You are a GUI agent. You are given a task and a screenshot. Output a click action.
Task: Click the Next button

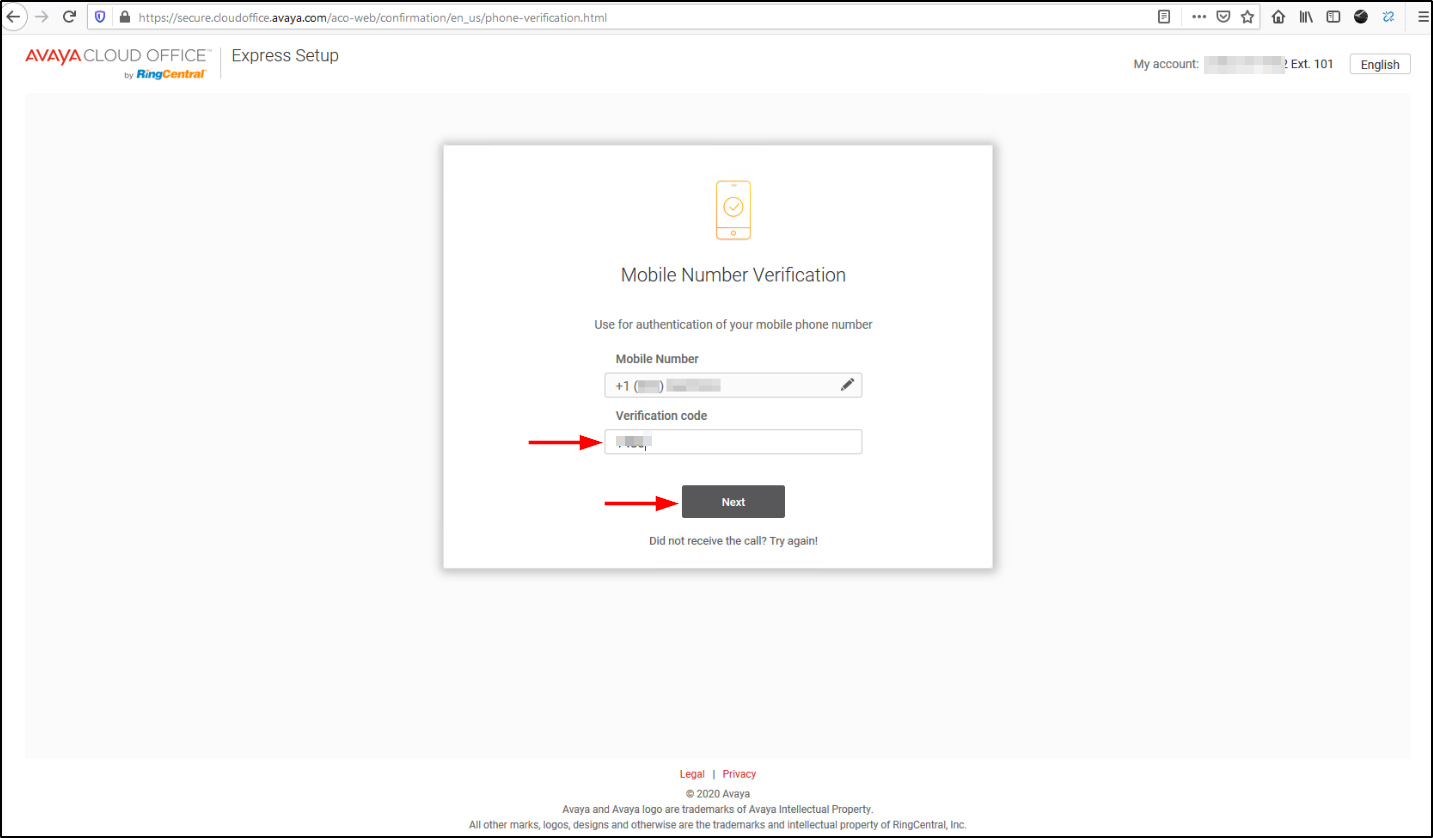coord(733,502)
